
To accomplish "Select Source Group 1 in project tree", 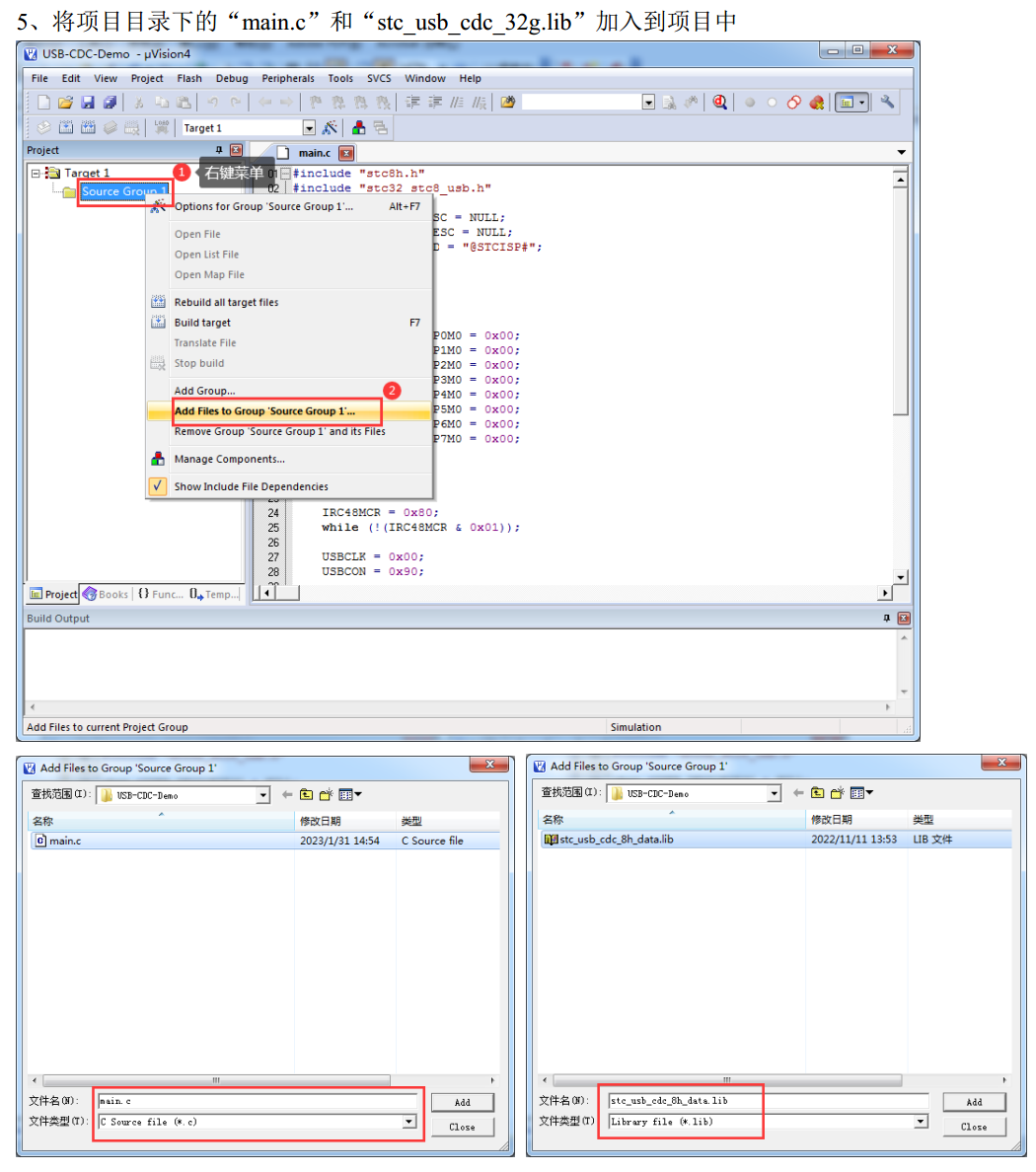I will 124,191.
